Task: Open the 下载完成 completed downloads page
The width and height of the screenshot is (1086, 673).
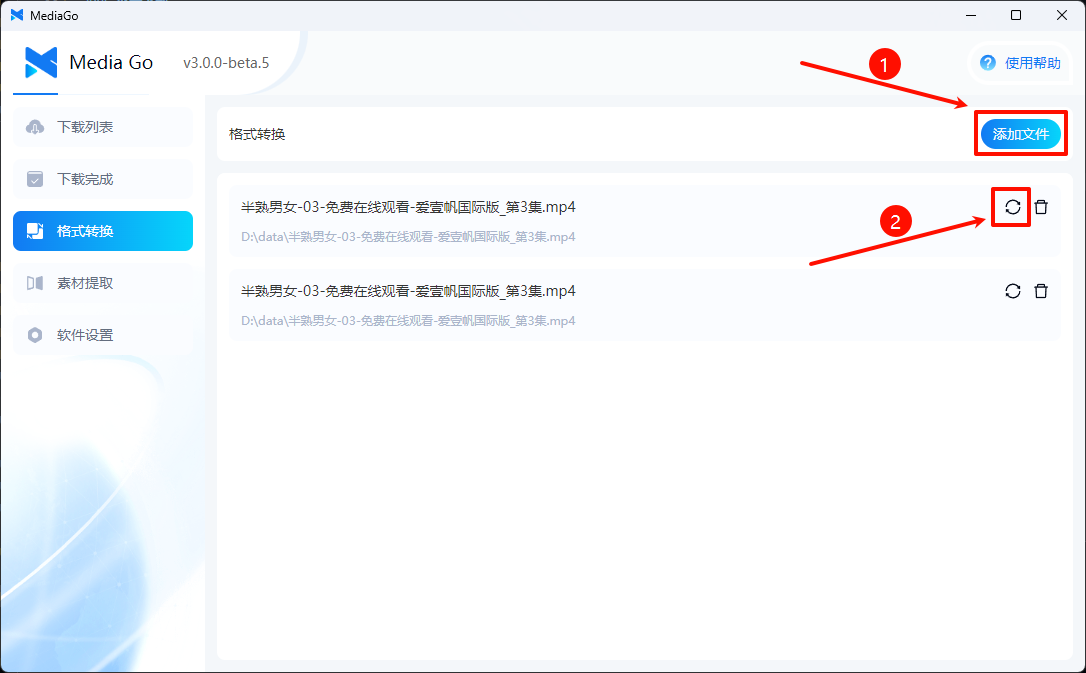Action: 103,179
